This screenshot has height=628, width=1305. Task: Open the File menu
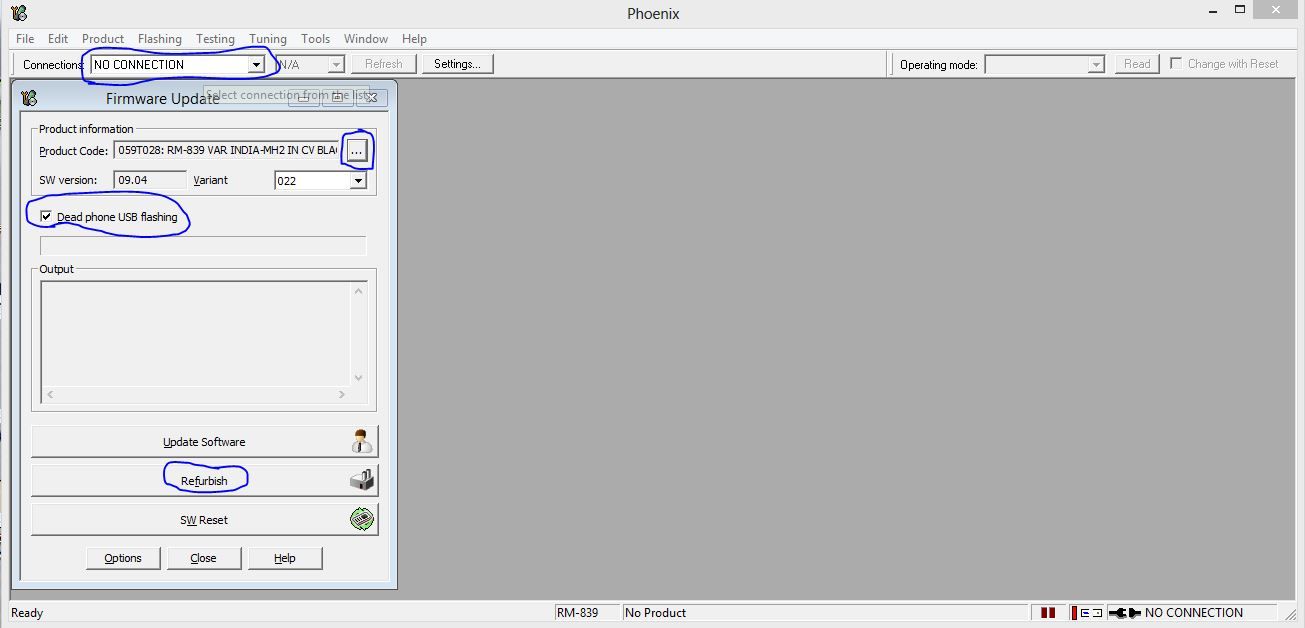pyautogui.click(x=25, y=39)
